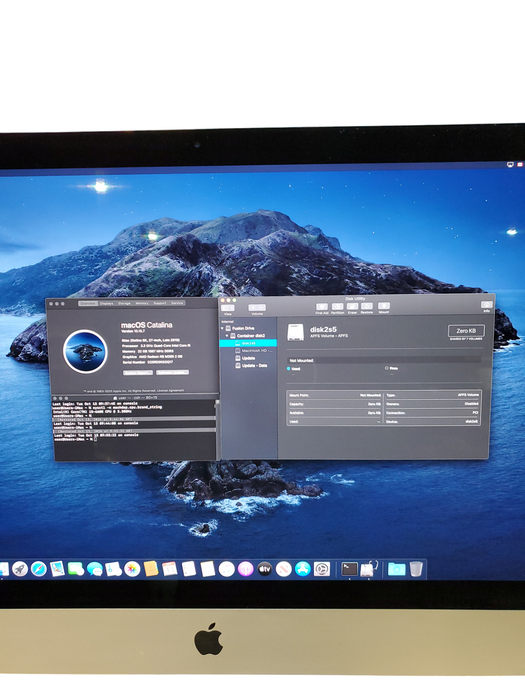Open Maps from the Dock
This screenshot has width=525, height=700.
pos(113,569)
